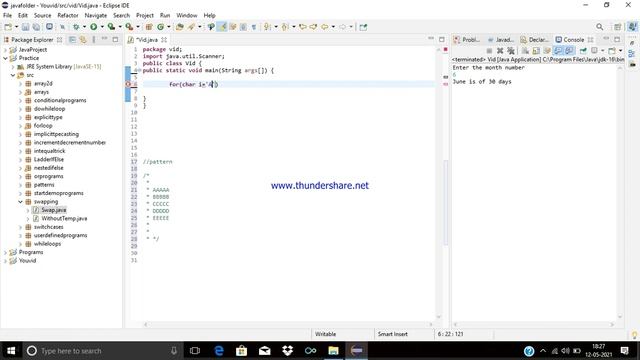640x360 pixels.
Task: Open Windows Start menu
Action: pyautogui.click(x=11, y=351)
